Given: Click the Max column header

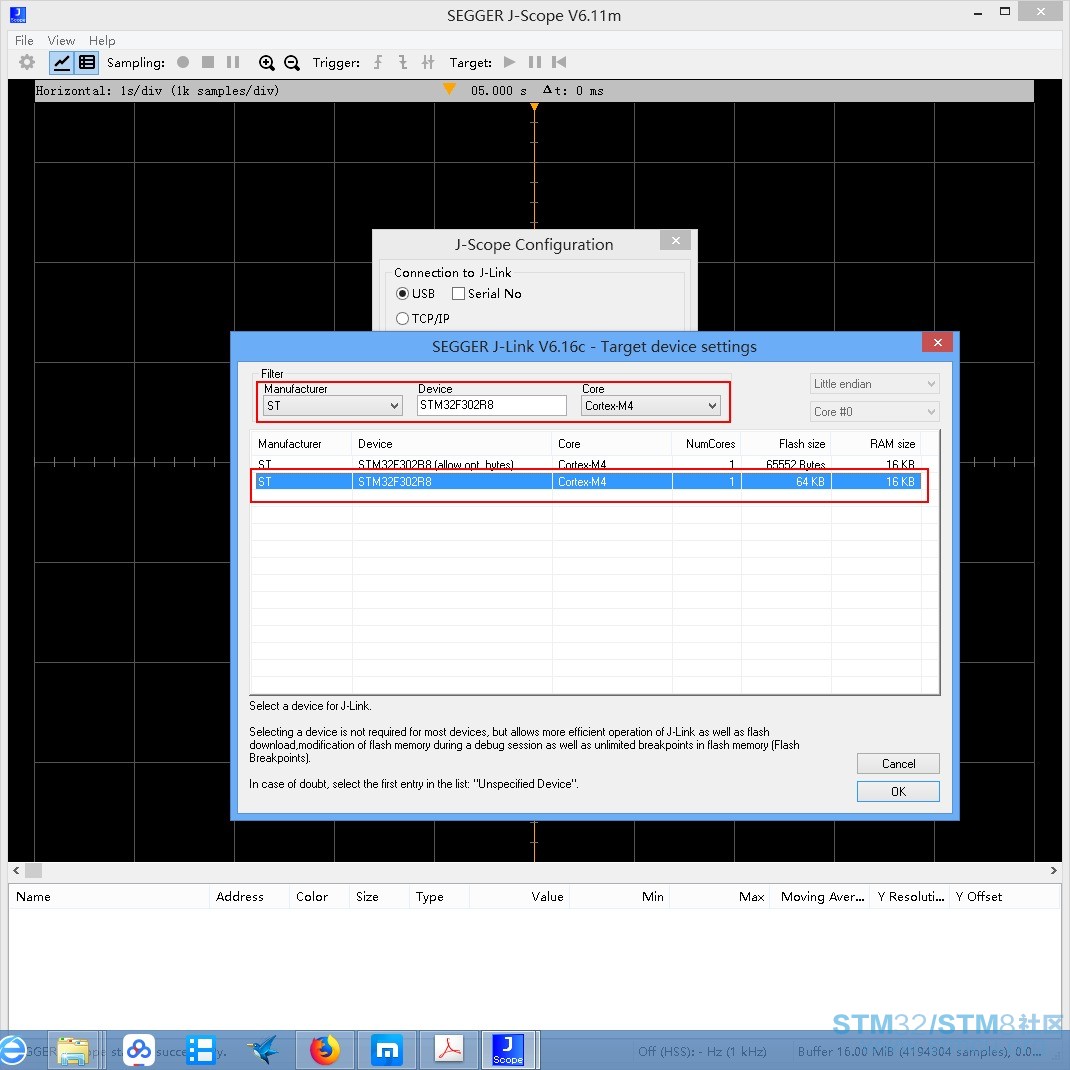Looking at the screenshot, I should tap(720, 897).
